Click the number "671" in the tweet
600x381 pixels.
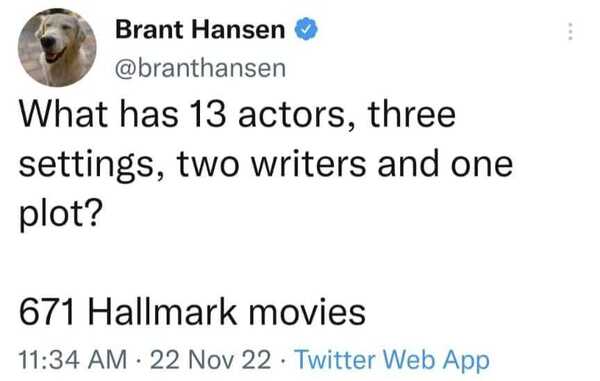pos(46,312)
